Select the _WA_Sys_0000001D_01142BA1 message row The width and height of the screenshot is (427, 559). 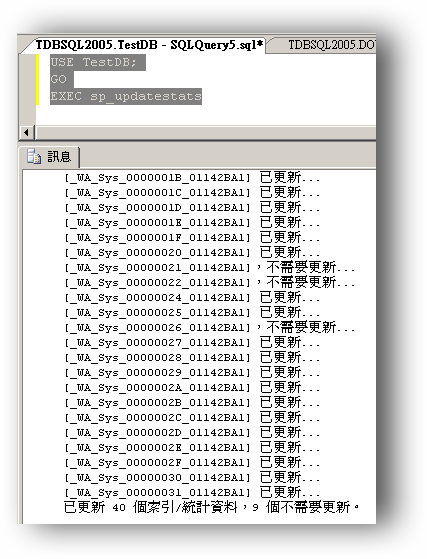pyautogui.click(x=192, y=207)
